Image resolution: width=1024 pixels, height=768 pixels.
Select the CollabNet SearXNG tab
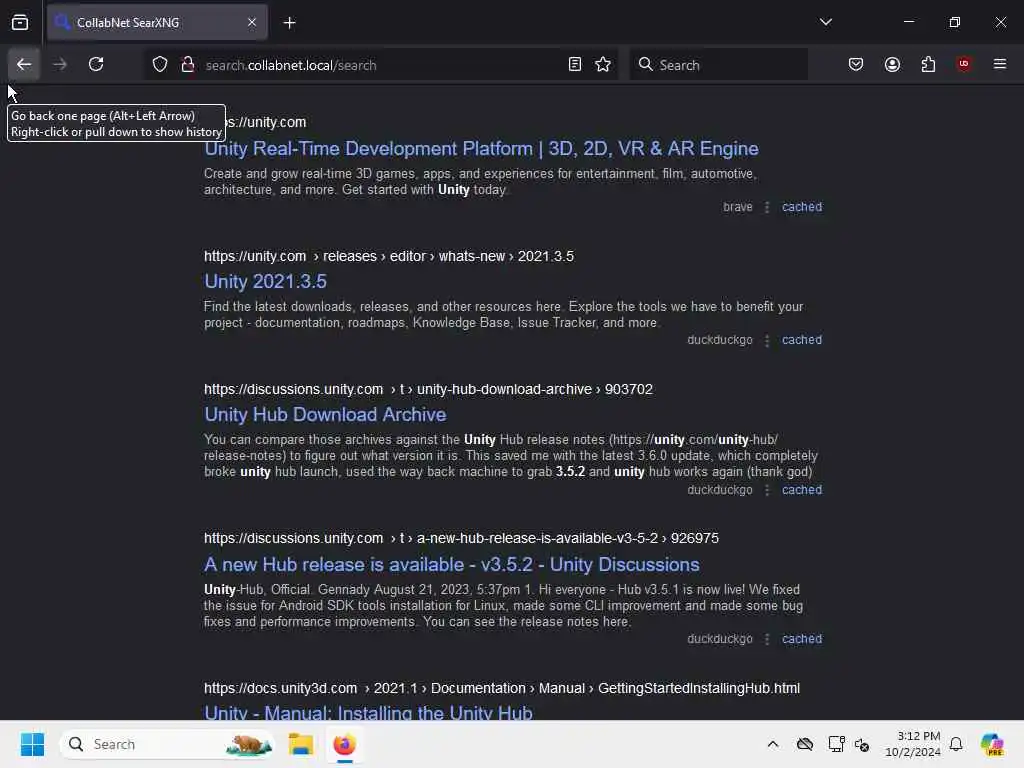pos(157,22)
